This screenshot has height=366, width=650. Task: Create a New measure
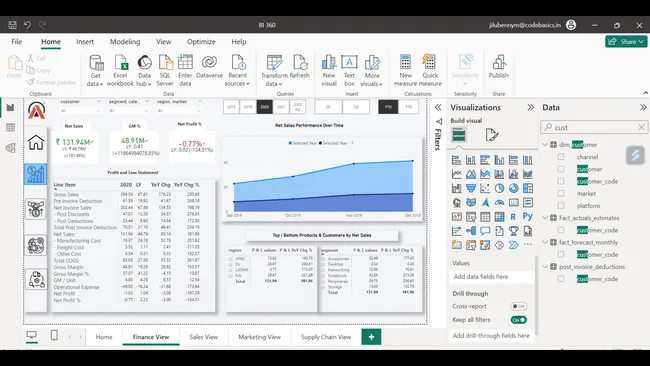pyautogui.click(x=405, y=71)
